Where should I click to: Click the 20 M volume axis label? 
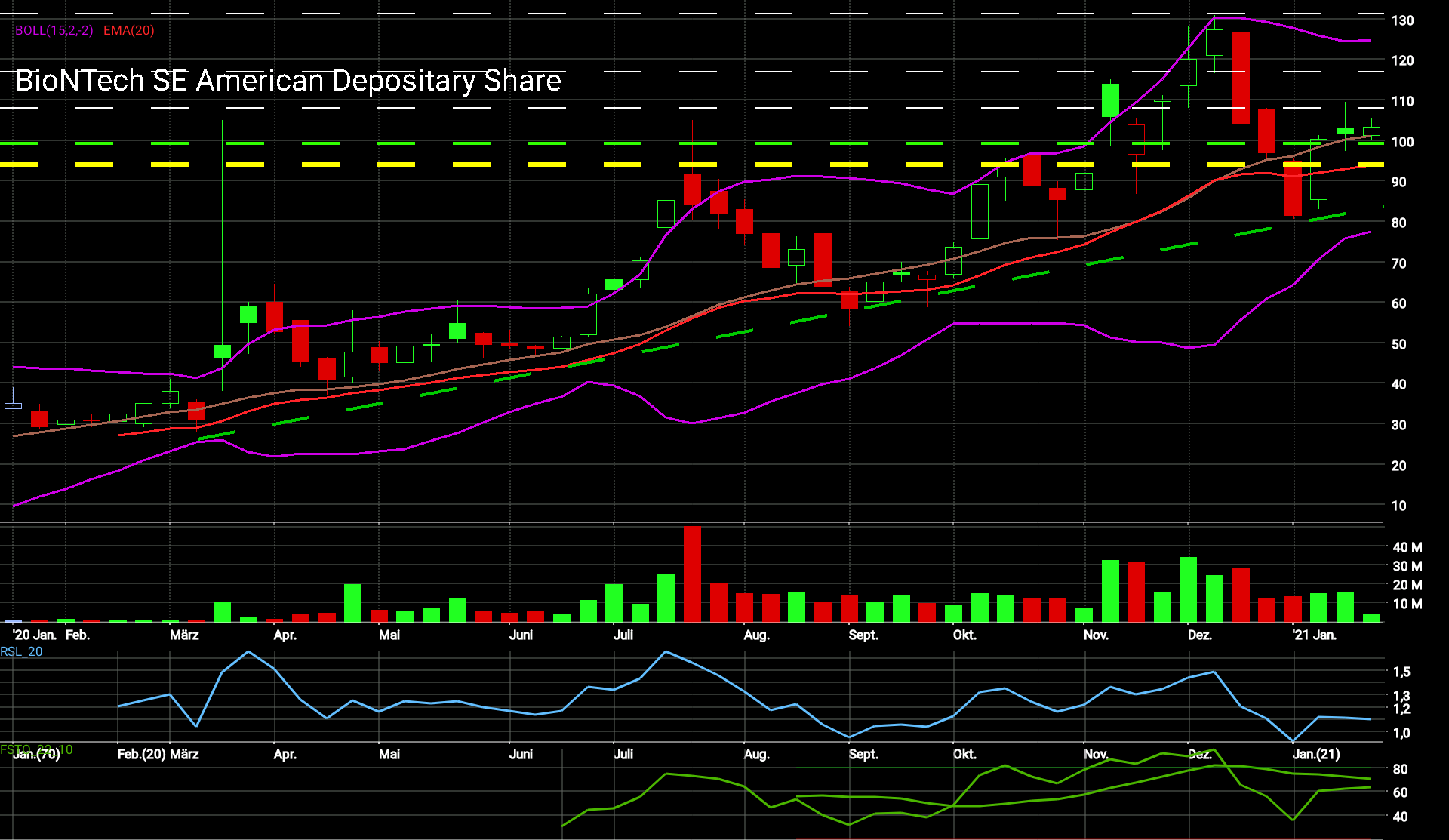point(1407,585)
